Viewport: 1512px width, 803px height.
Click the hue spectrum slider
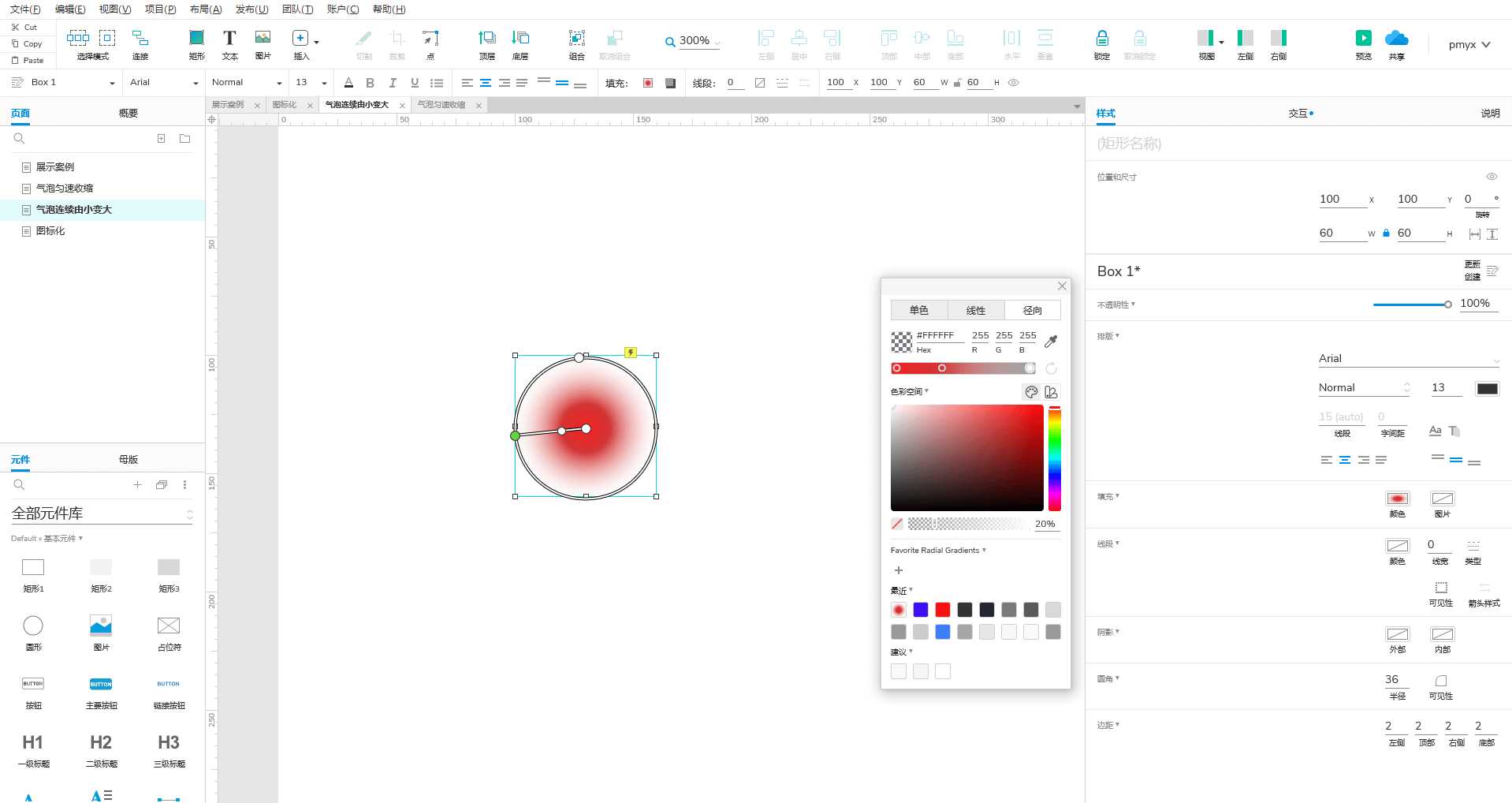click(1055, 458)
